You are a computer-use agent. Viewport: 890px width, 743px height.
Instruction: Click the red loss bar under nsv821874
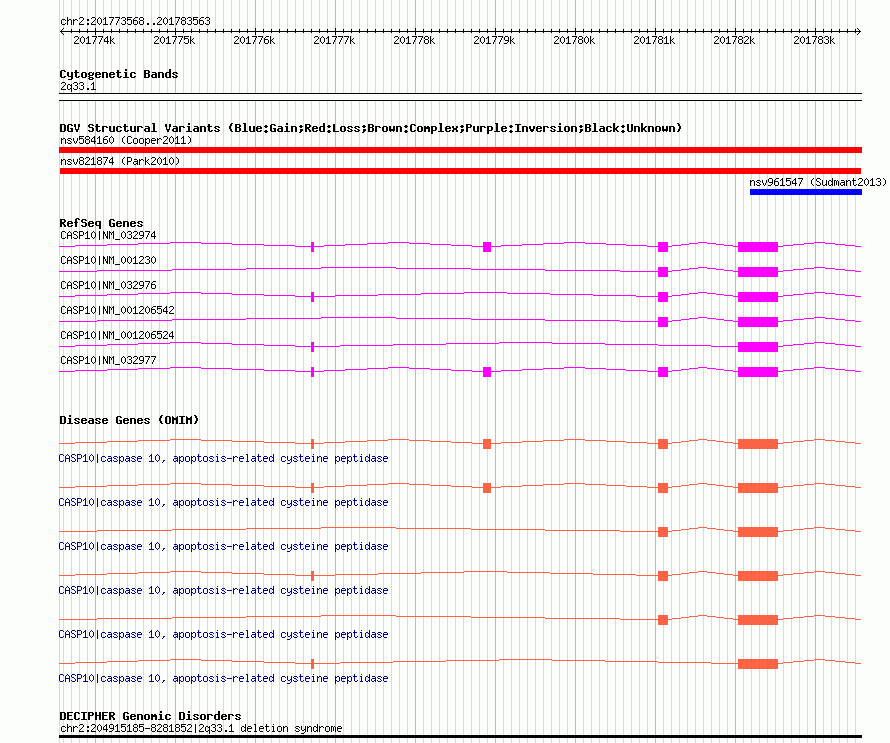[460, 171]
